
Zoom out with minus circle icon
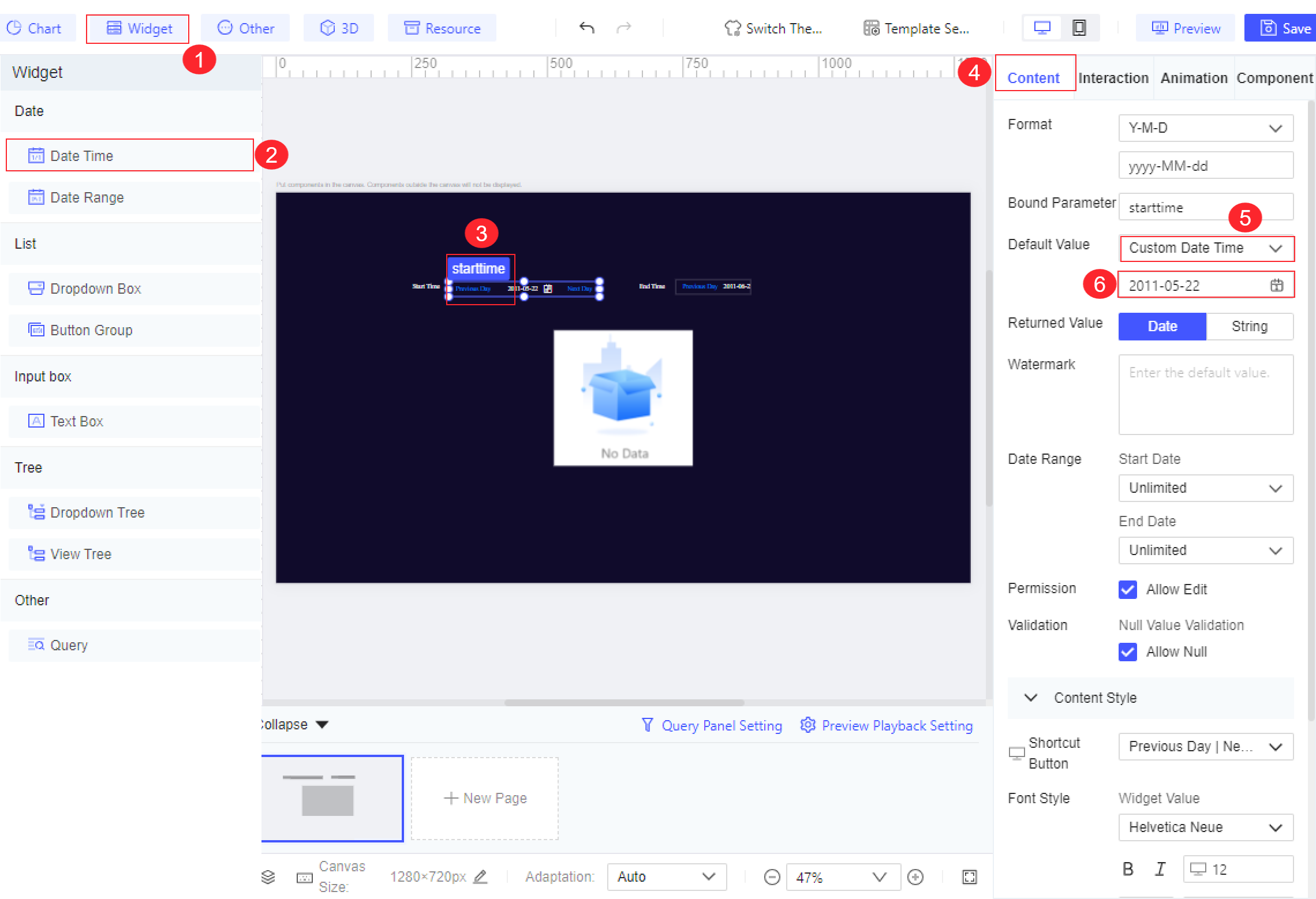tap(772, 877)
